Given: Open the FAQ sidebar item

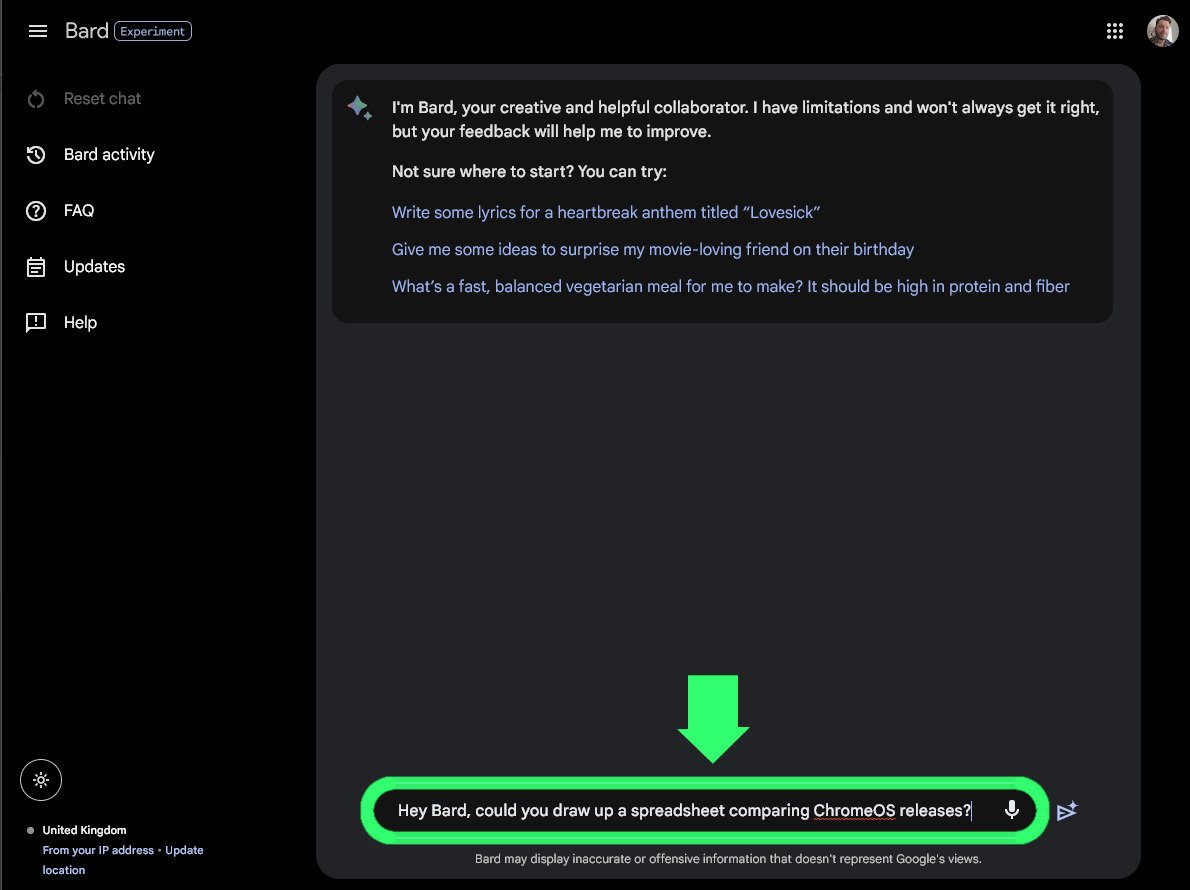Looking at the screenshot, I should tap(79, 211).
